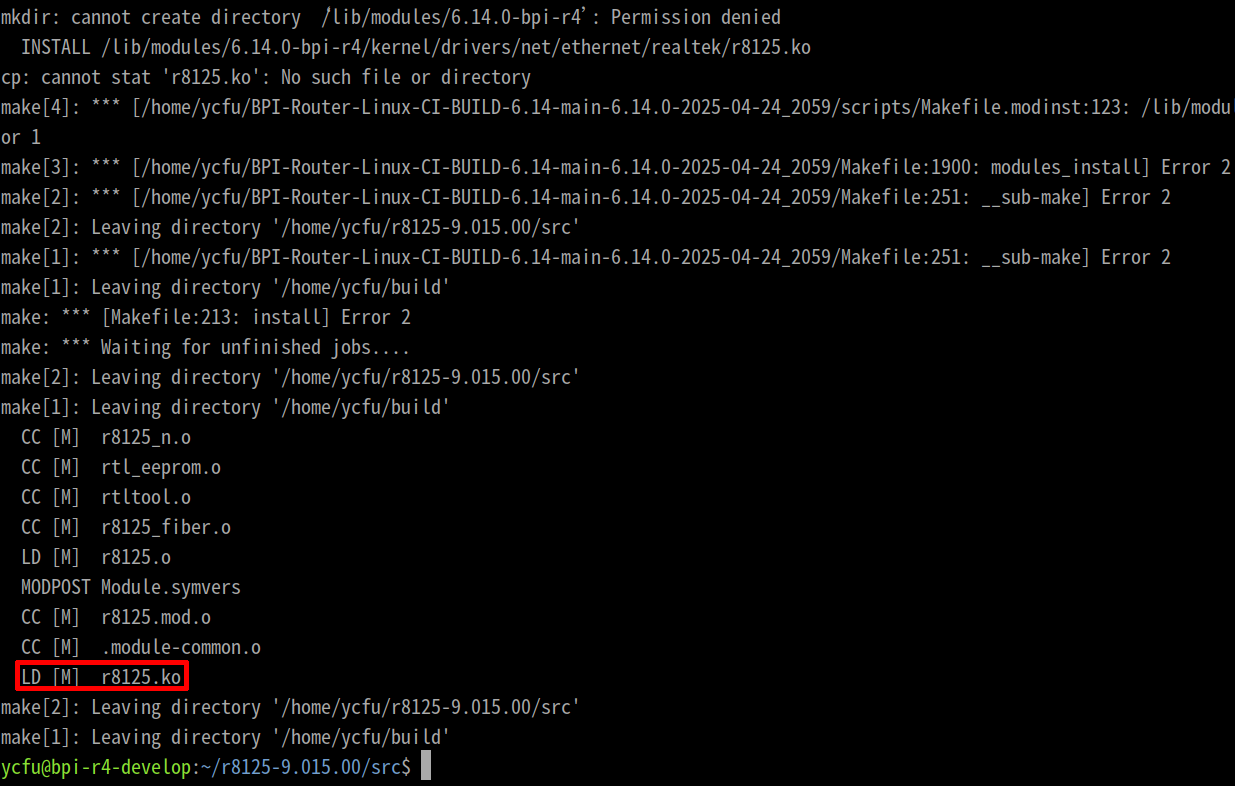
Task: Click the terminal cursor block after prompt
Action: coord(426,767)
